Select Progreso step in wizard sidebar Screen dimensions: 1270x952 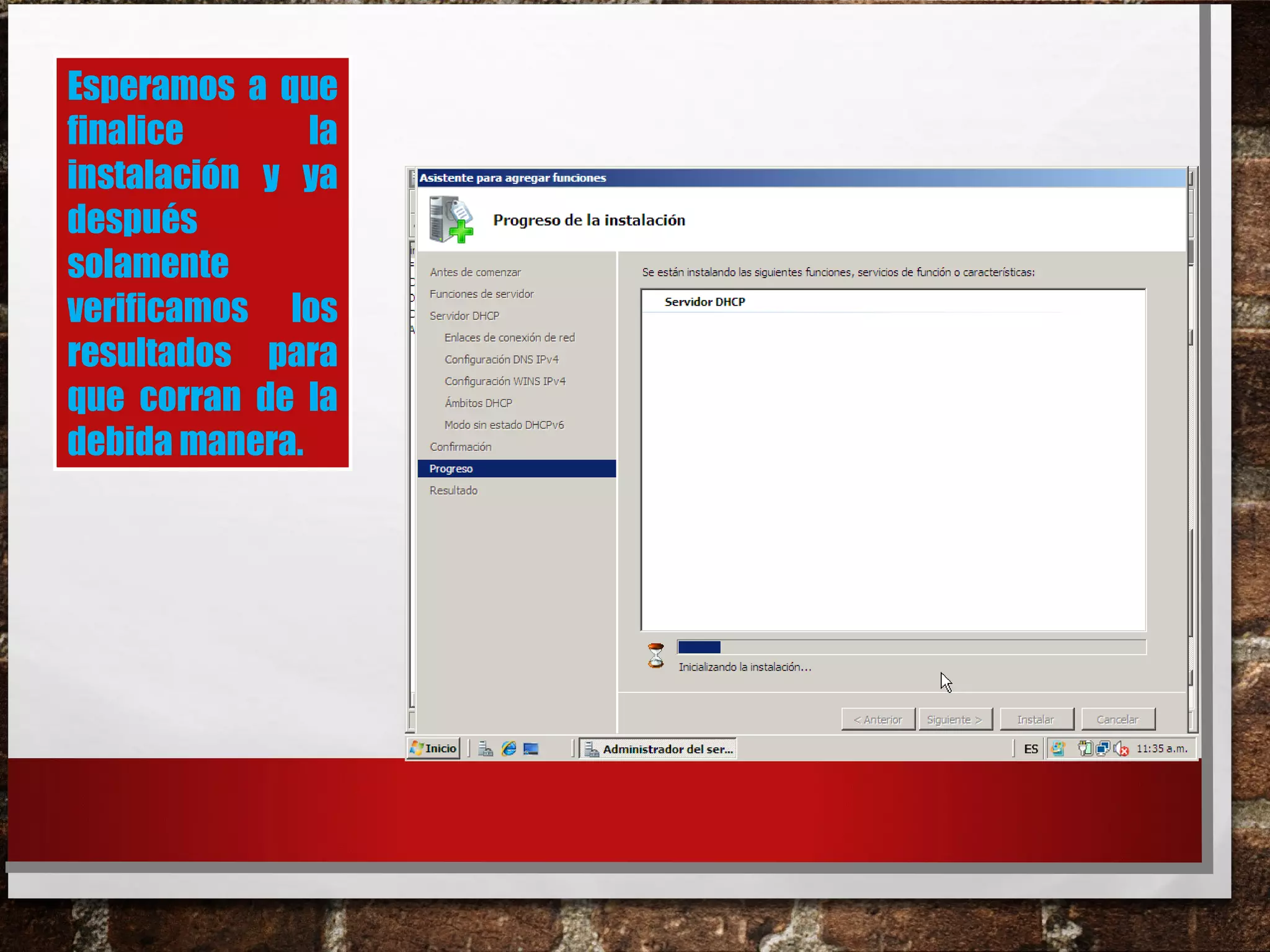451,469
